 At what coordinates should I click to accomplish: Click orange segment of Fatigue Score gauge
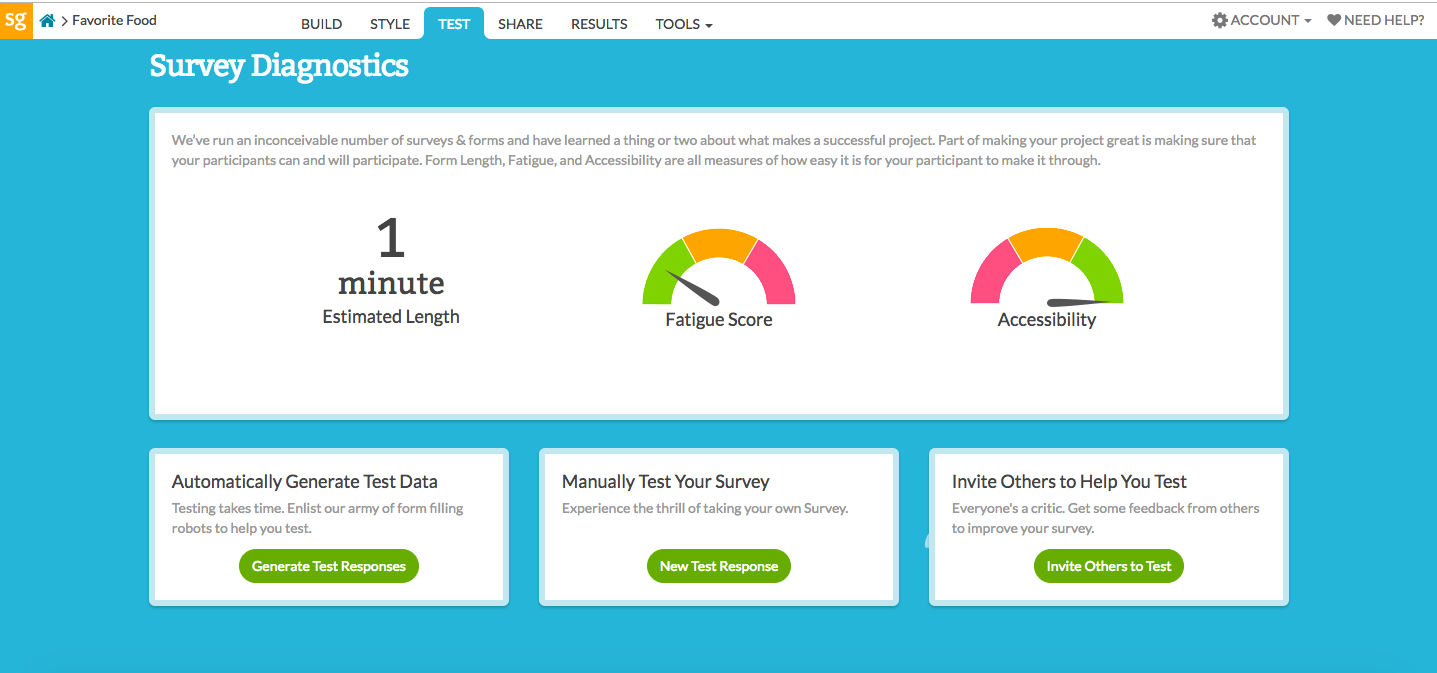719,244
